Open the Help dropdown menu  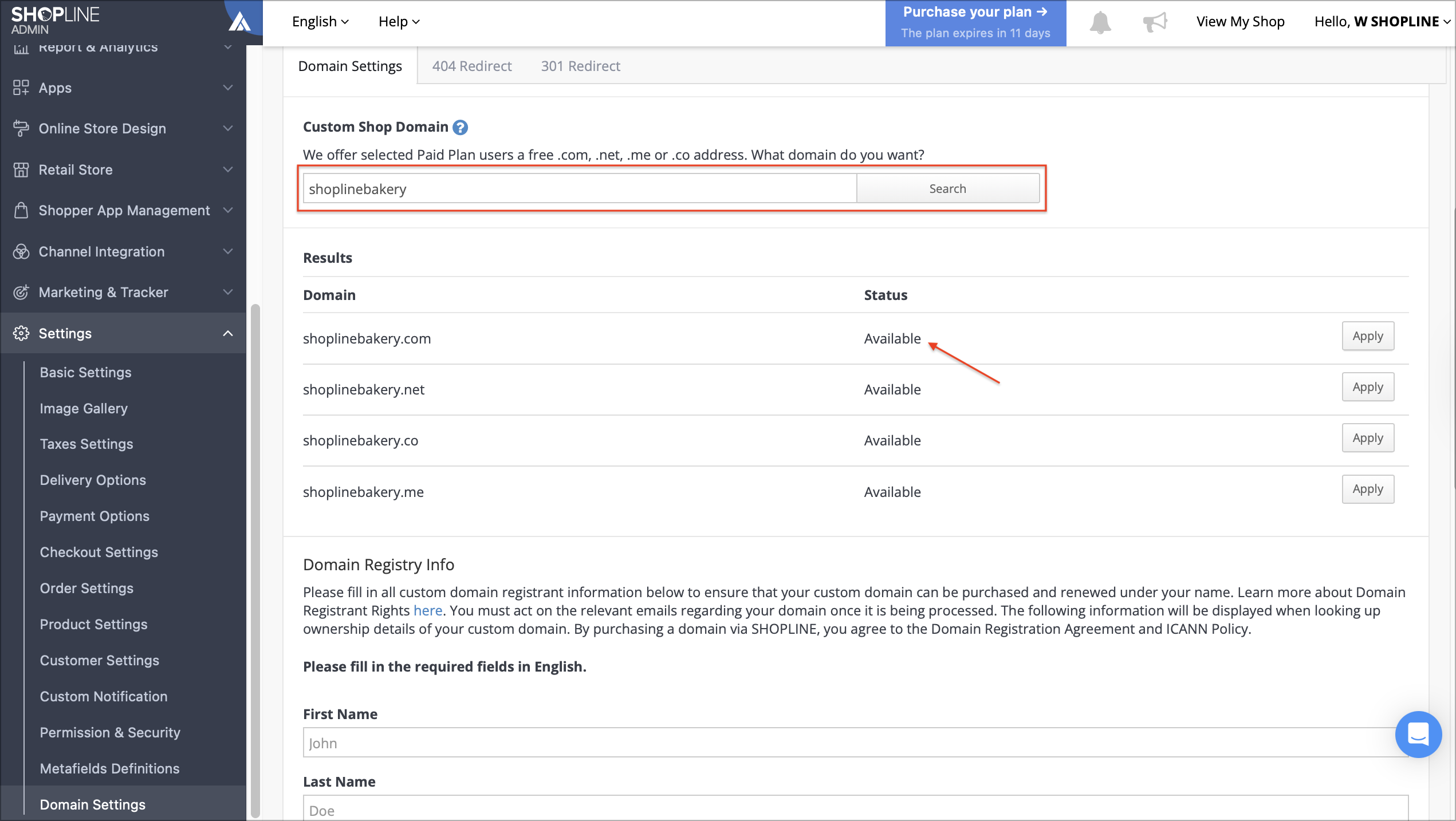pos(399,22)
